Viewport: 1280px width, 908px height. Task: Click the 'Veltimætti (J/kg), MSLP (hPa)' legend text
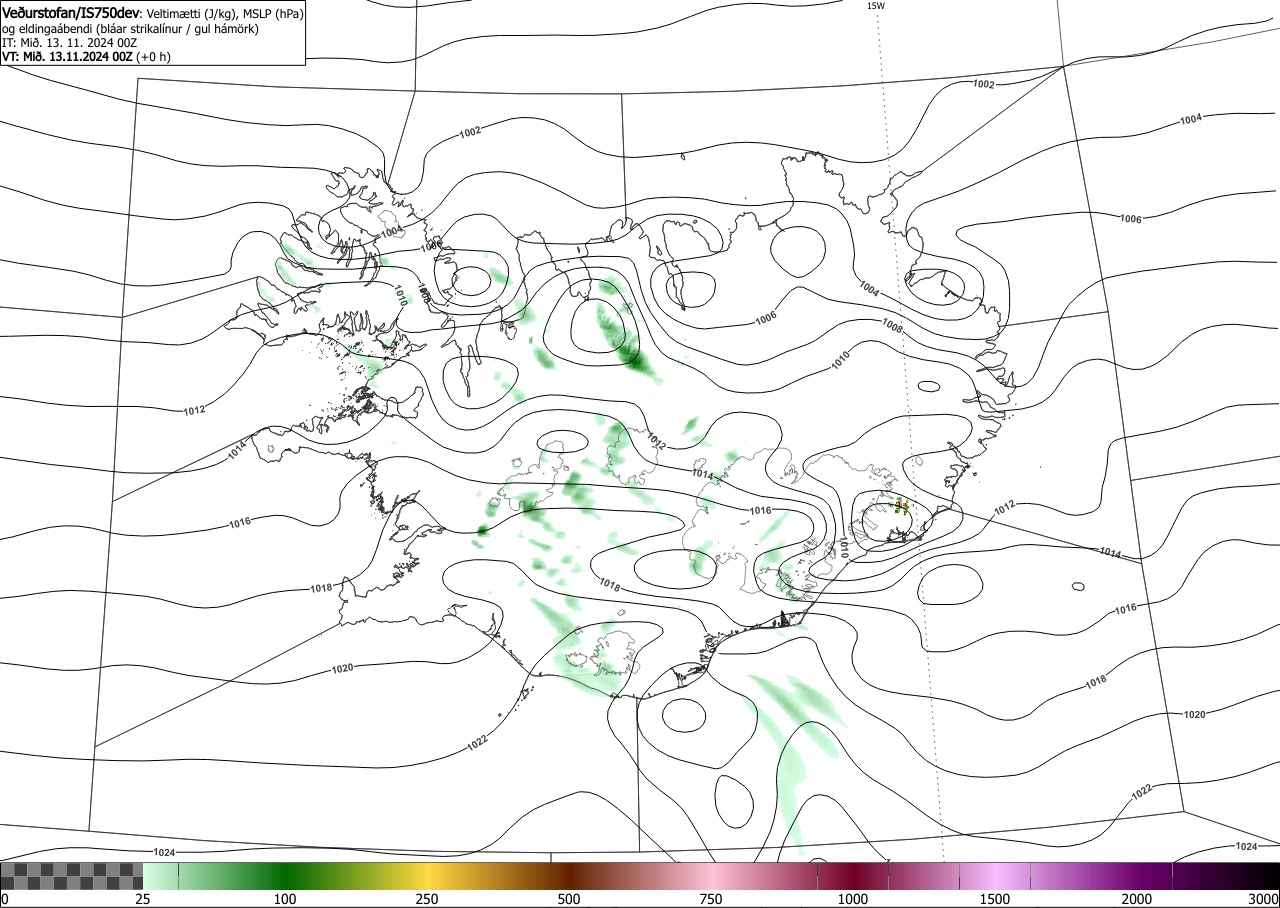[224, 14]
